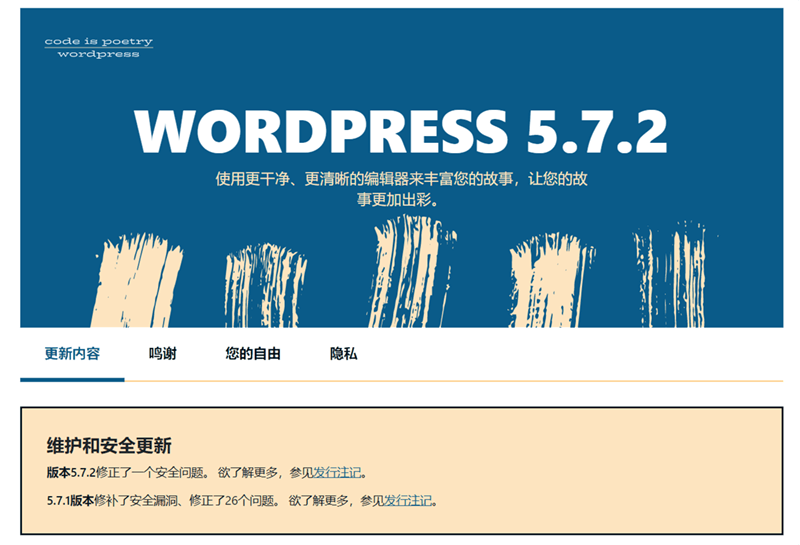Screen dimensions: 800x545
Task: Open 发行注记 link for version 5.7.1
Action: [408, 501]
